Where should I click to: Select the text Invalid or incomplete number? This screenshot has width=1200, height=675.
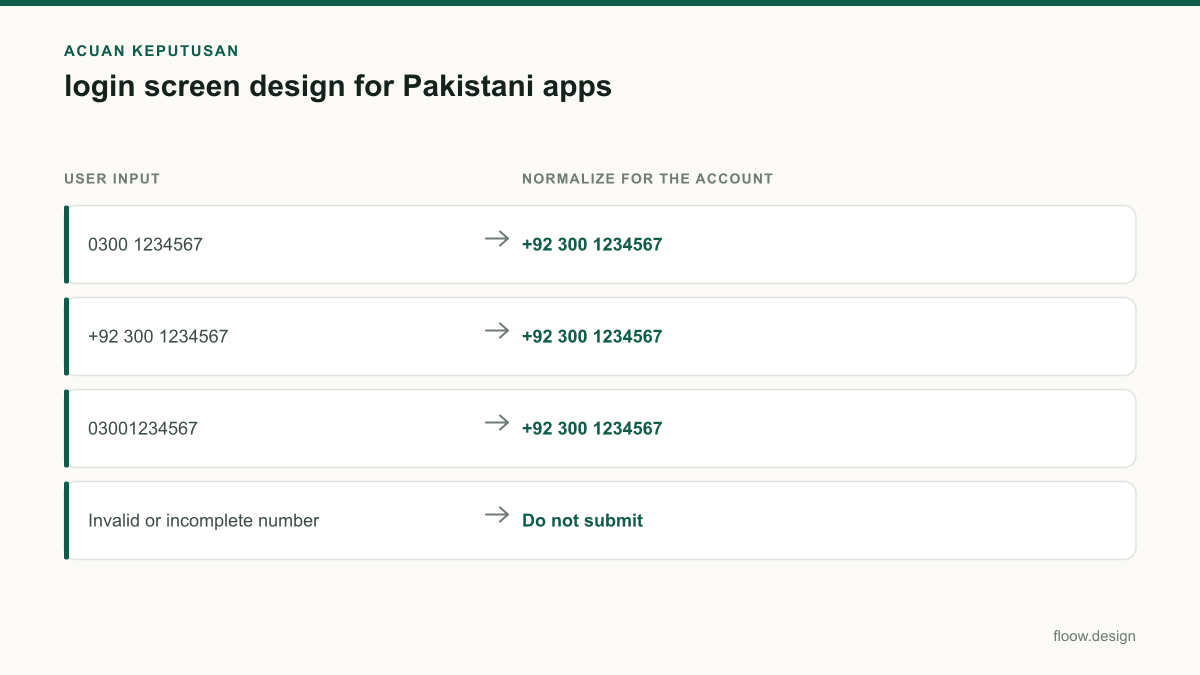click(204, 520)
